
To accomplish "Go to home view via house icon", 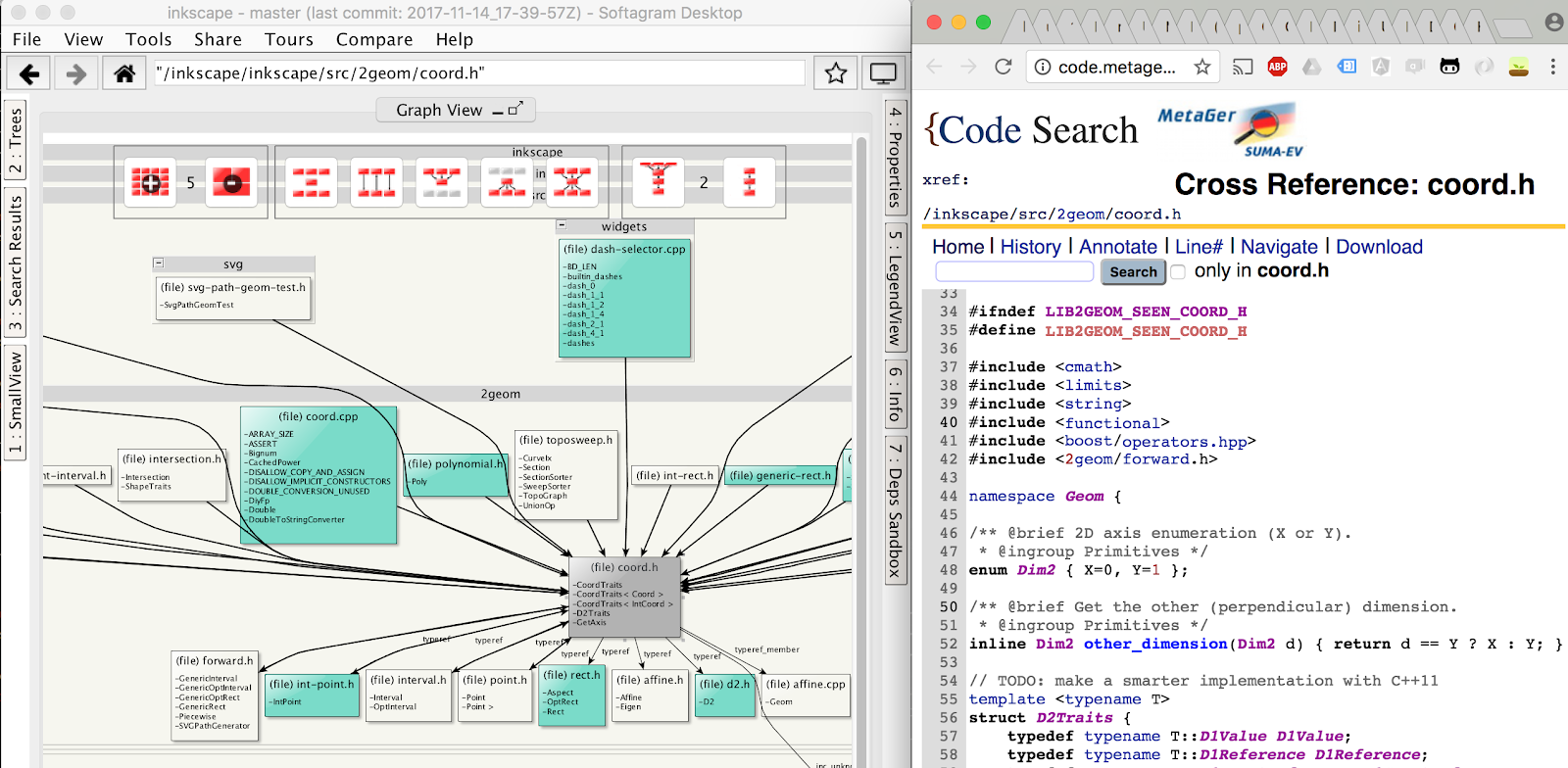I will click(124, 73).
